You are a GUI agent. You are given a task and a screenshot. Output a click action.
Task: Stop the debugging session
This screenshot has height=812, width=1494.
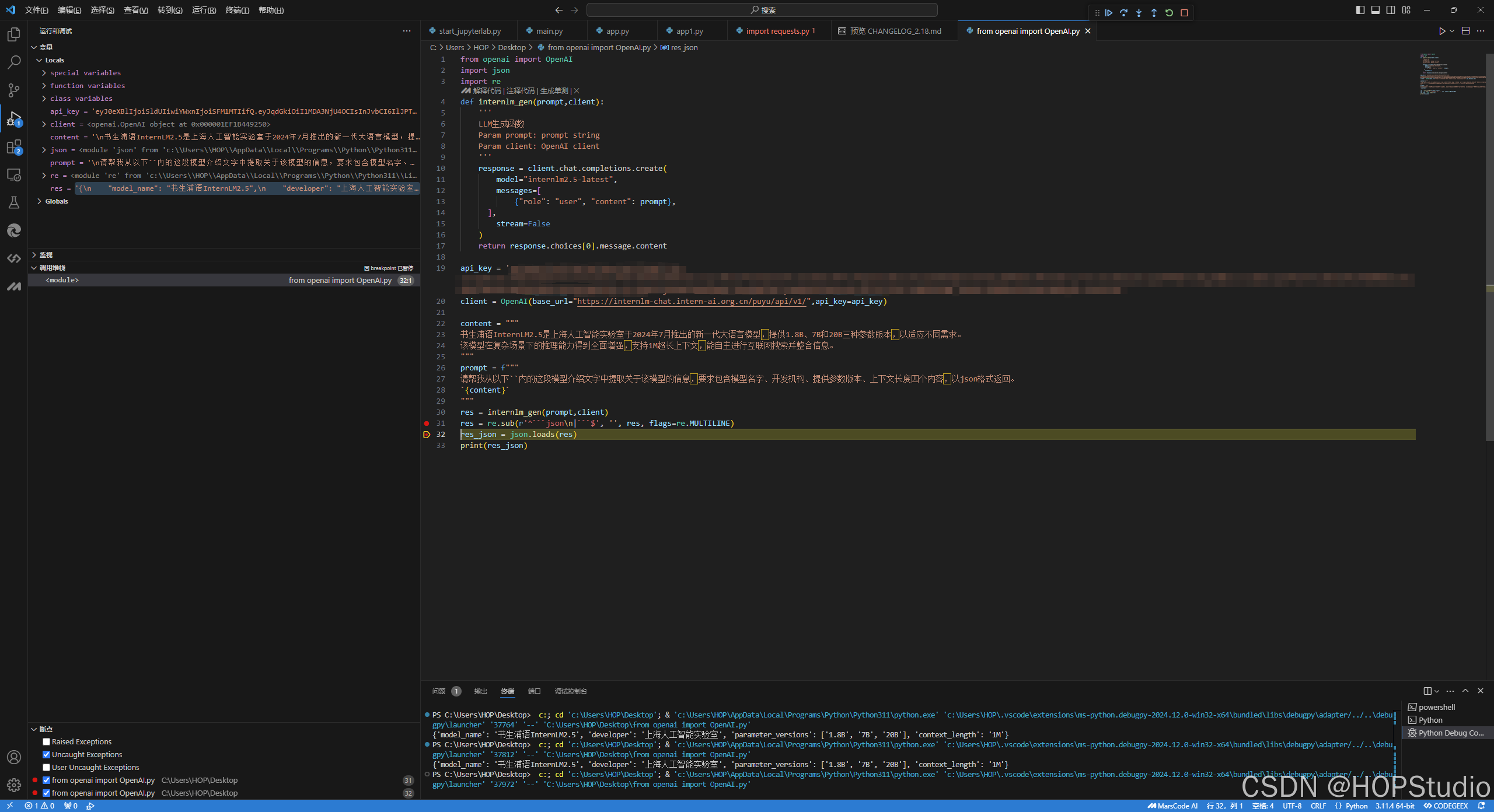pos(1184,13)
